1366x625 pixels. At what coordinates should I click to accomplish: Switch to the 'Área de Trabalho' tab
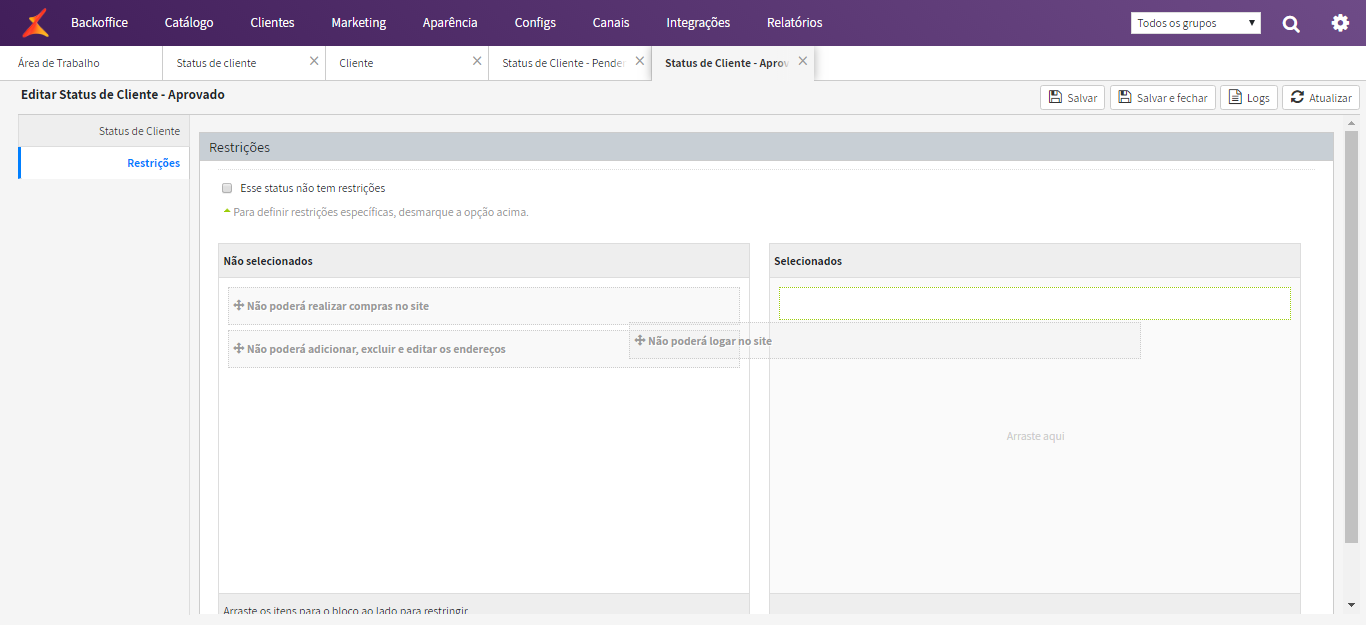point(81,63)
